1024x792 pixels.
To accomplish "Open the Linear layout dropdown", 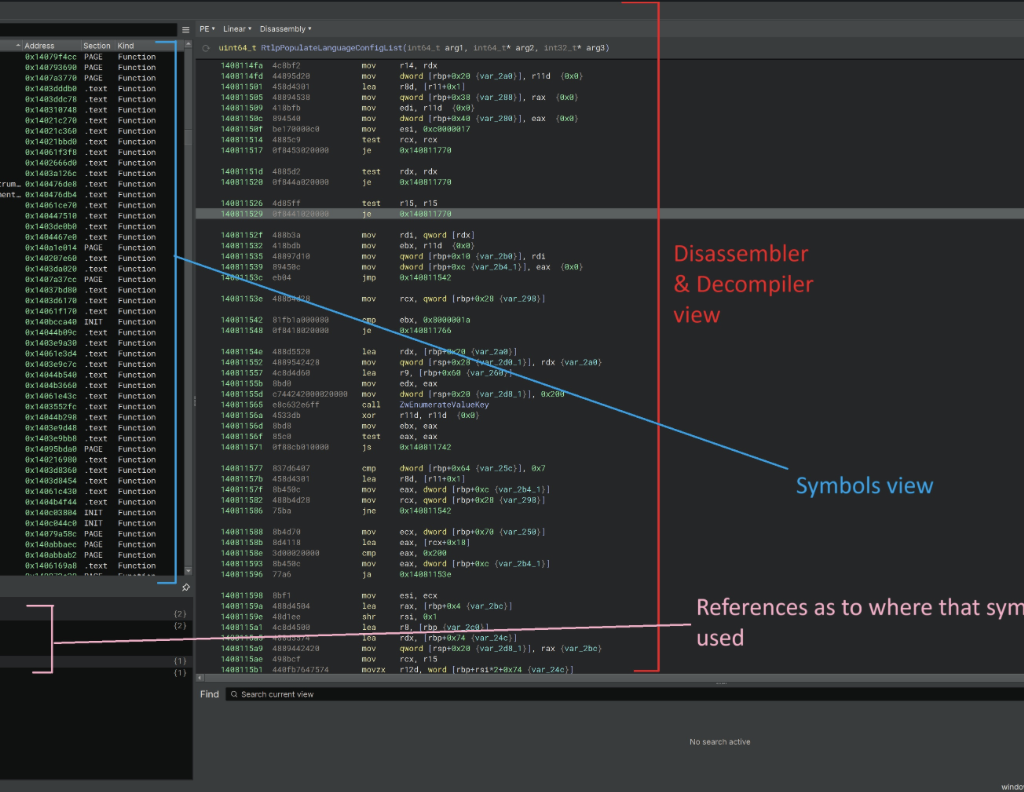I will (237, 29).
